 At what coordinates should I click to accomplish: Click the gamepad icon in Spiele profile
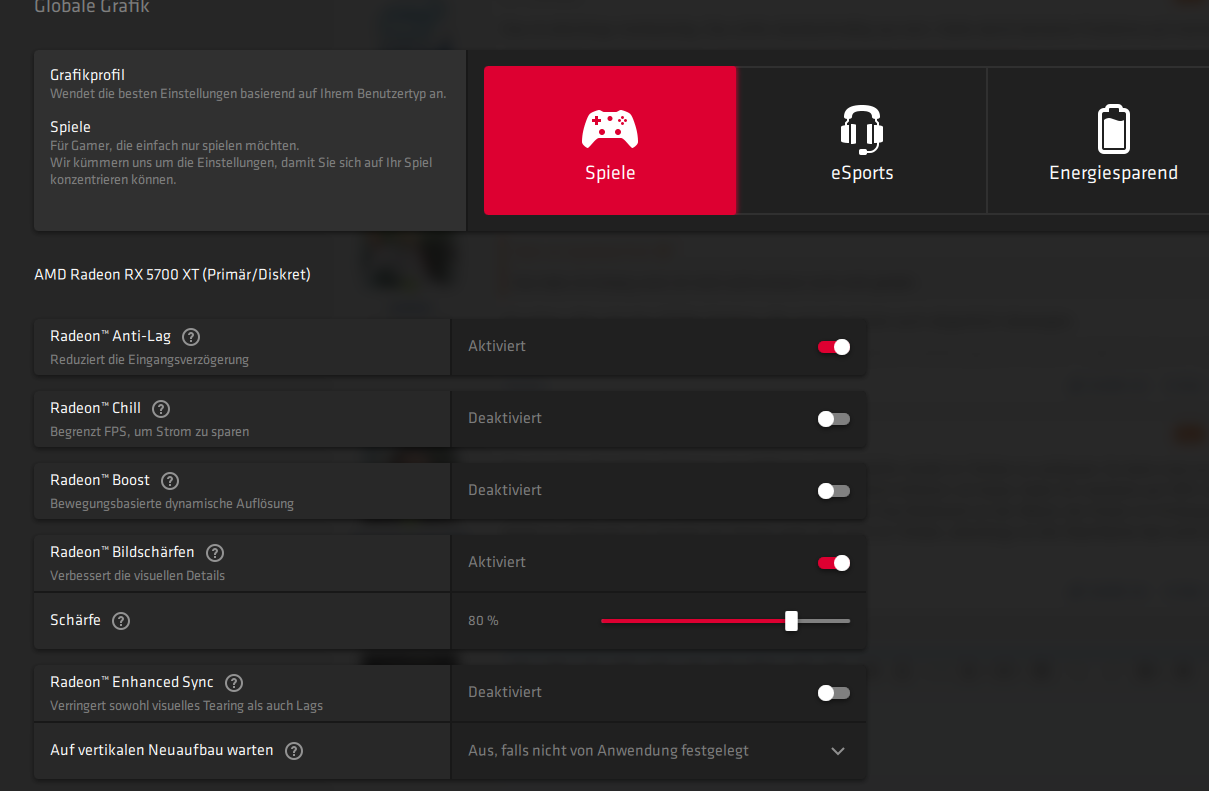click(610, 129)
